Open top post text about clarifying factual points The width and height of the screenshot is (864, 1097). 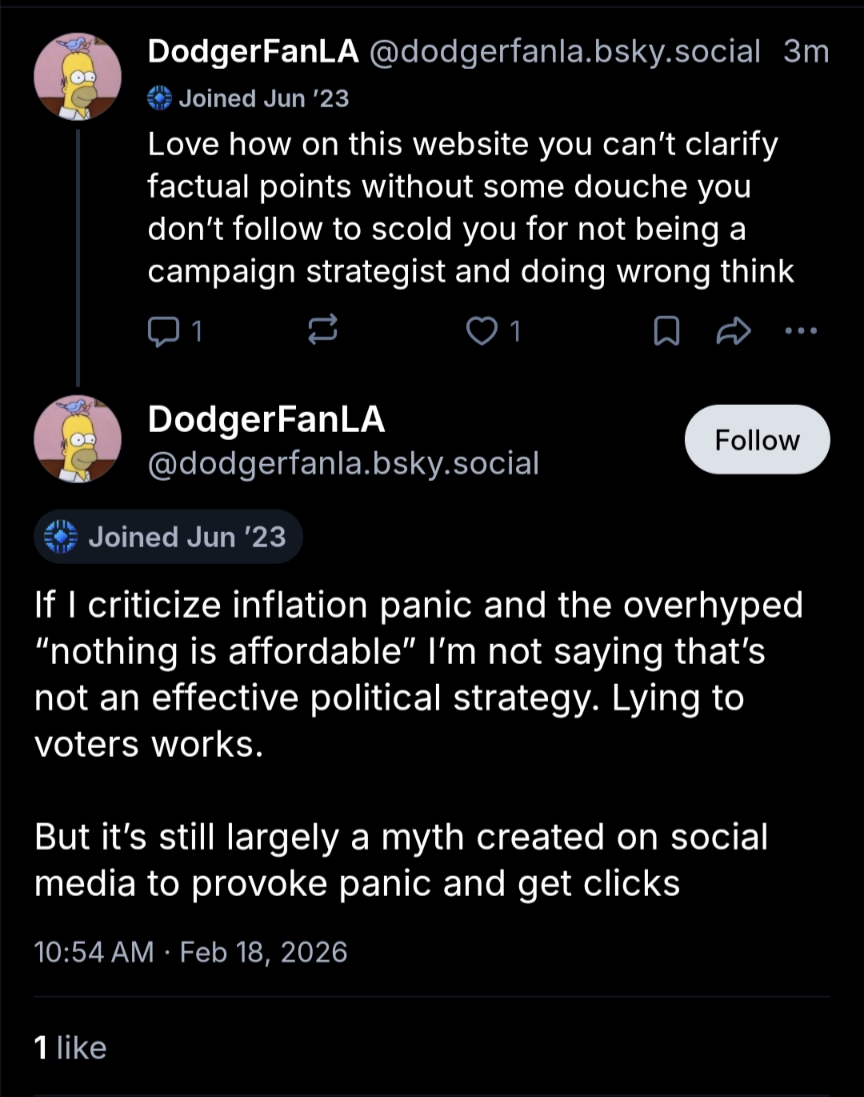click(470, 208)
